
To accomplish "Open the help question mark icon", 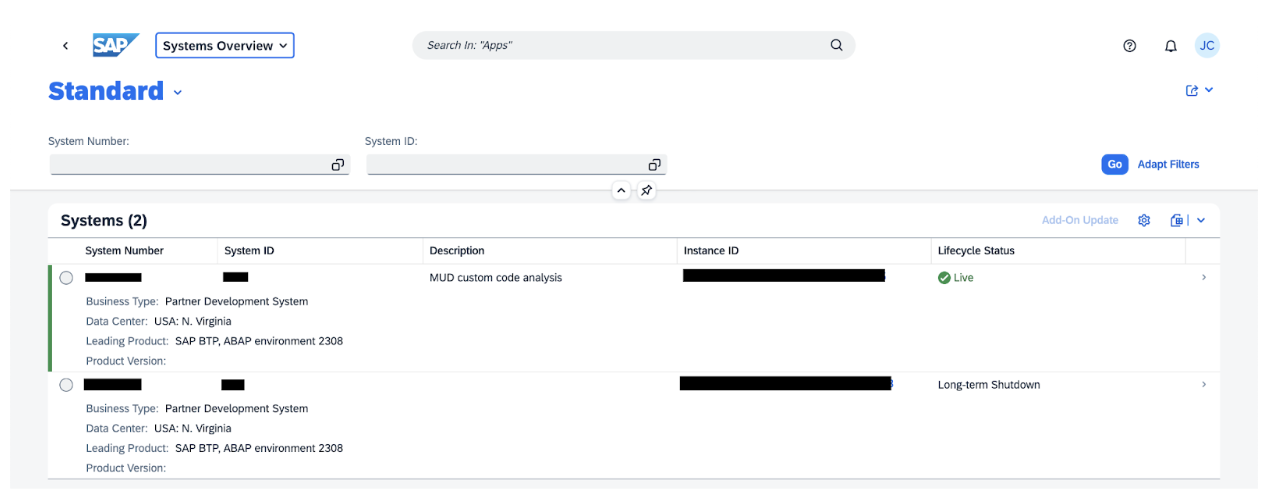I will (x=1130, y=46).
